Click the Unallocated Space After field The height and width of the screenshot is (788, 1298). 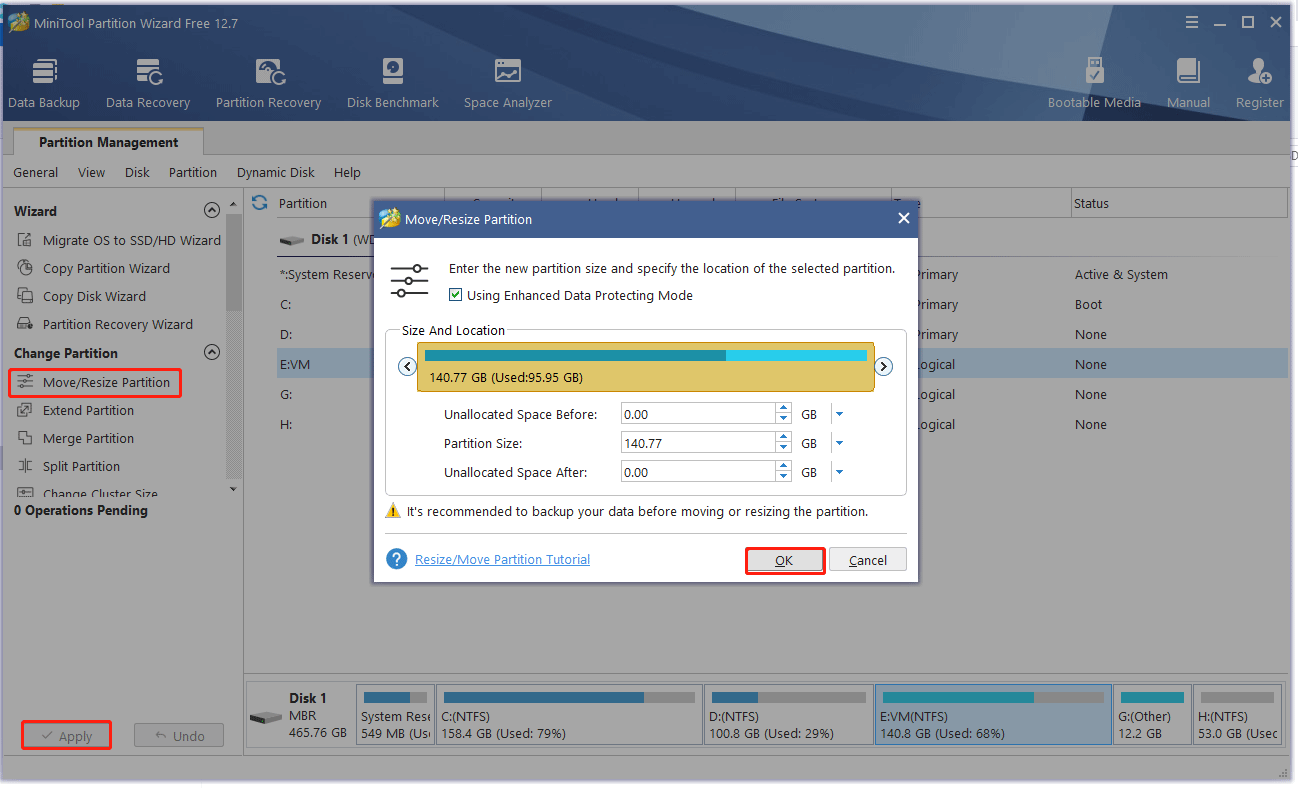(698, 472)
